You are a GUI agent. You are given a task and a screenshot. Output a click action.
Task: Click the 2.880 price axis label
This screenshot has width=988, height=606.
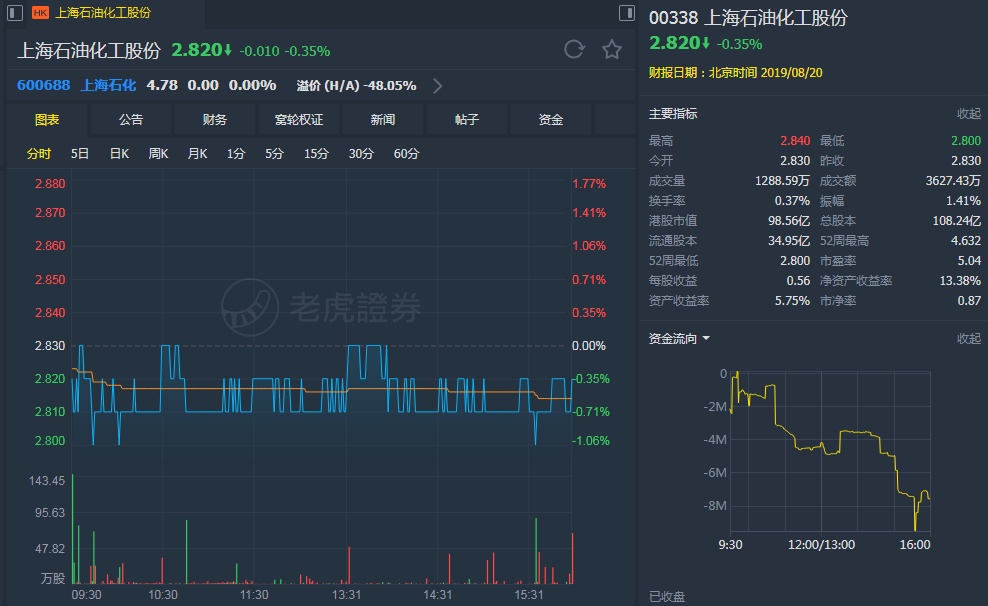(x=50, y=184)
